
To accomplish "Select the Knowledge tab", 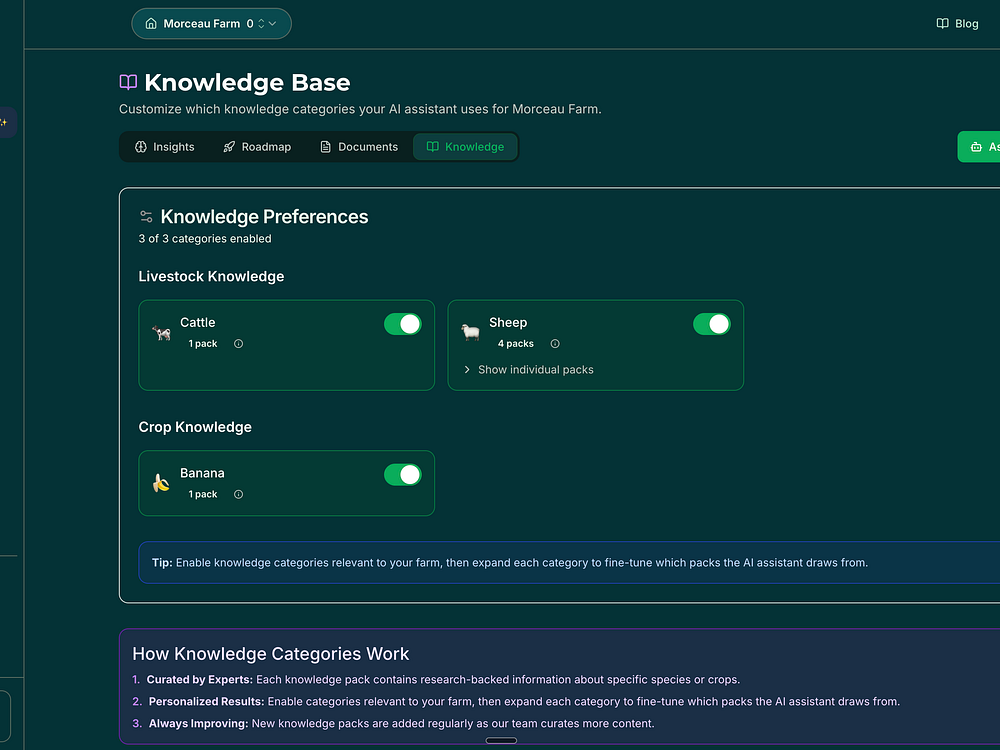I will point(466,147).
